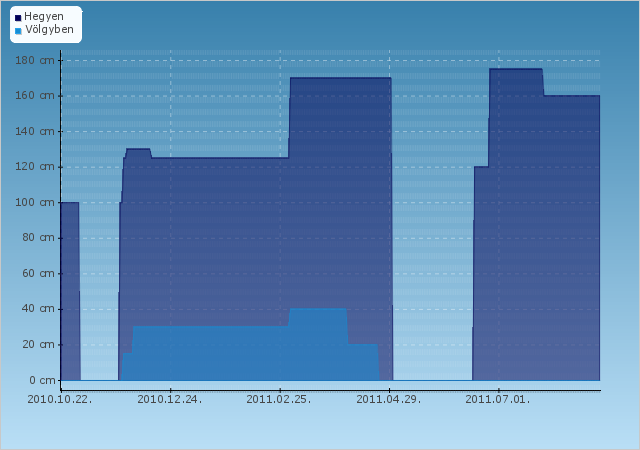The height and width of the screenshot is (450, 640).
Task: Click the 2010.10.22. date label
Action: (60, 399)
